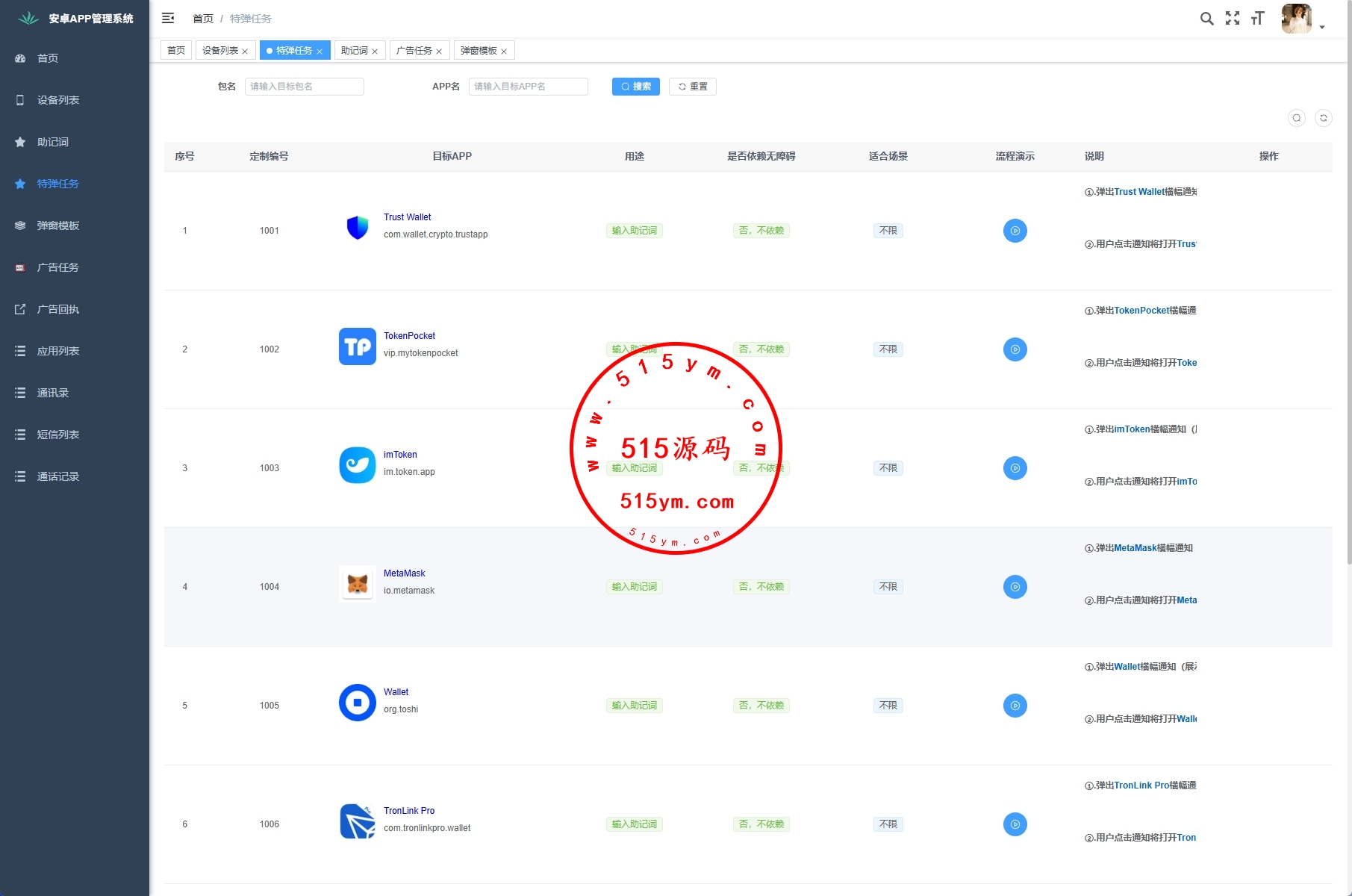Screen dimensions: 1352x896
Task: Click the 安卓APP管理系统 logo
Action: [x=75, y=19]
